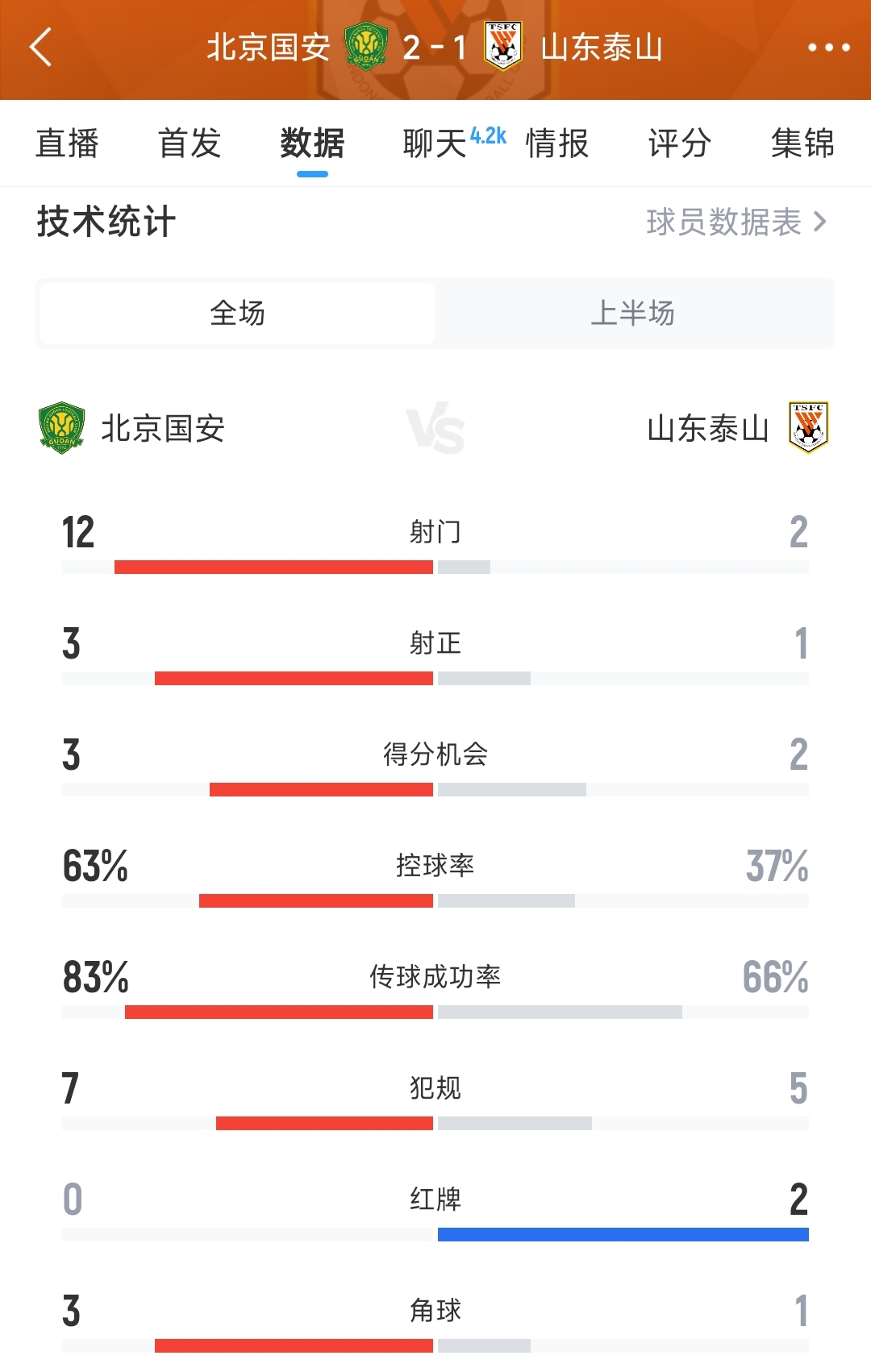Viewport: 871px width, 1372px height.
Task: Switch to the 集锦 highlights tab
Action: tap(802, 143)
